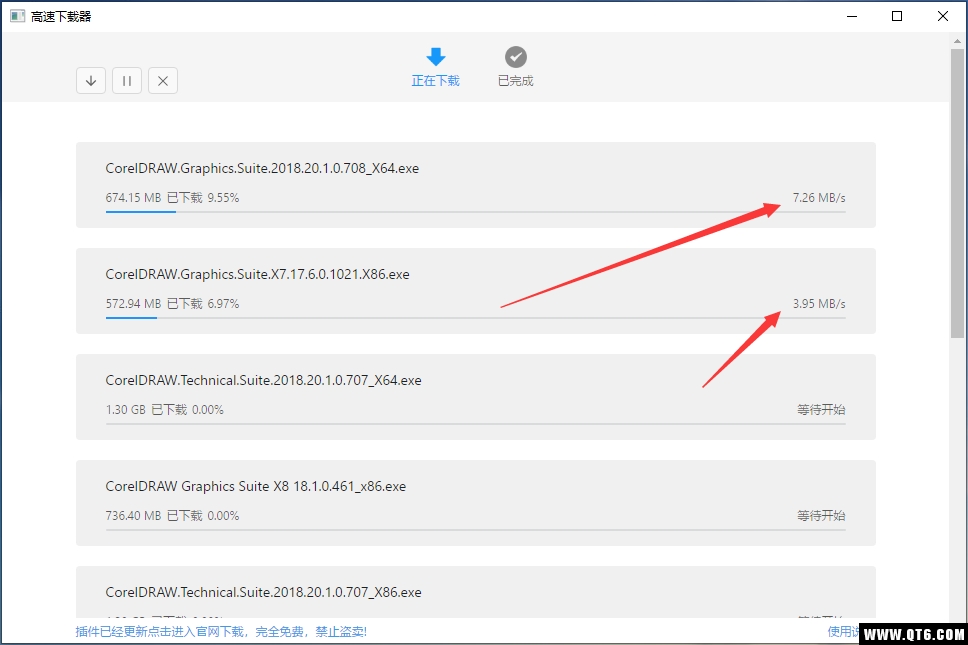Click 等待开始 status of Technical Suite X64
Screen dimensions: 968x645
(x=820, y=410)
